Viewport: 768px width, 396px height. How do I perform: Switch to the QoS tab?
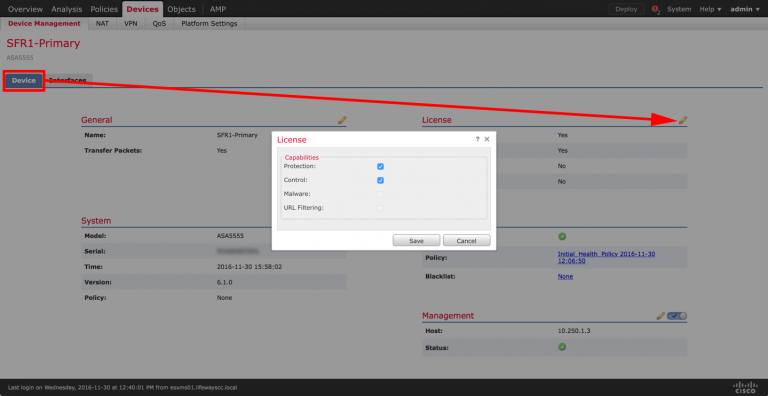pyautogui.click(x=159, y=24)
